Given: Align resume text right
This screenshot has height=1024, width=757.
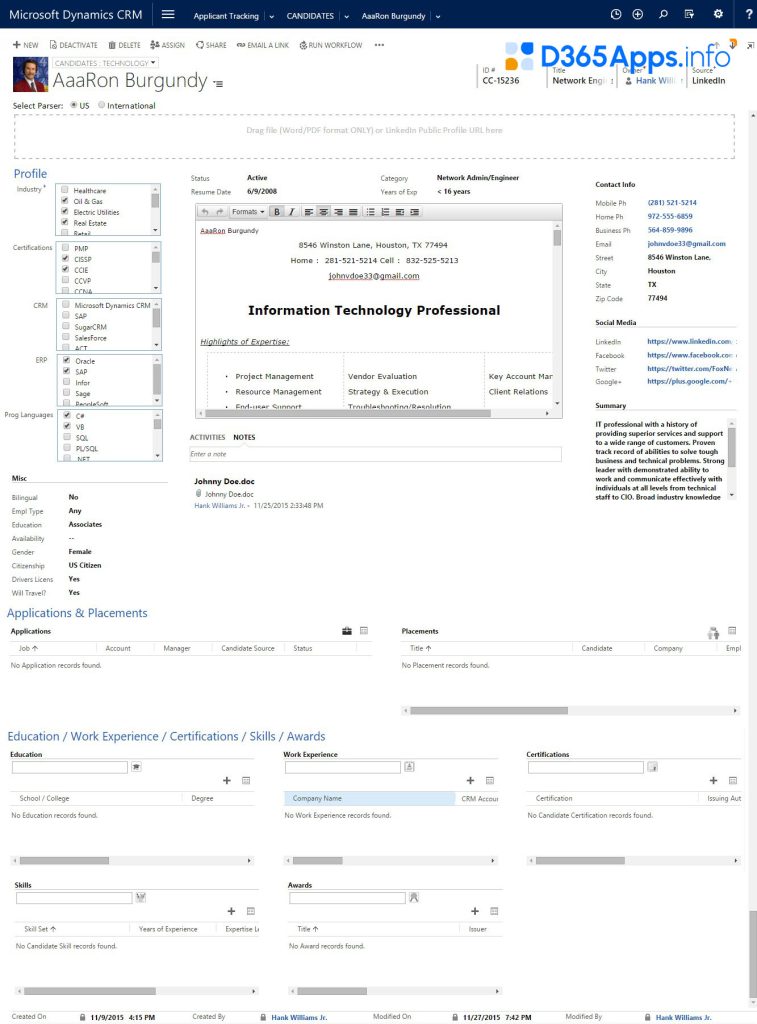Looking at the screenshot, I should (338, 212).
